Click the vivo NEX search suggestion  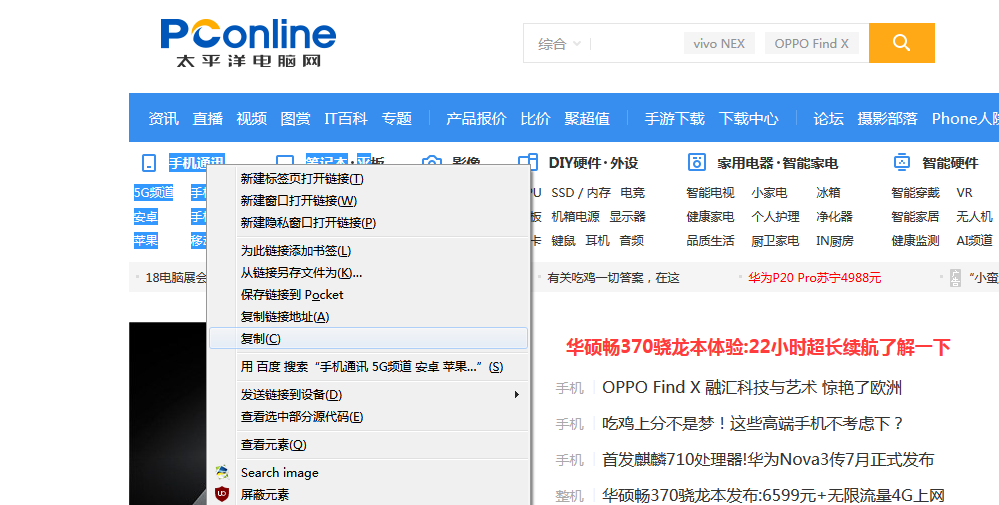[719, 43]
